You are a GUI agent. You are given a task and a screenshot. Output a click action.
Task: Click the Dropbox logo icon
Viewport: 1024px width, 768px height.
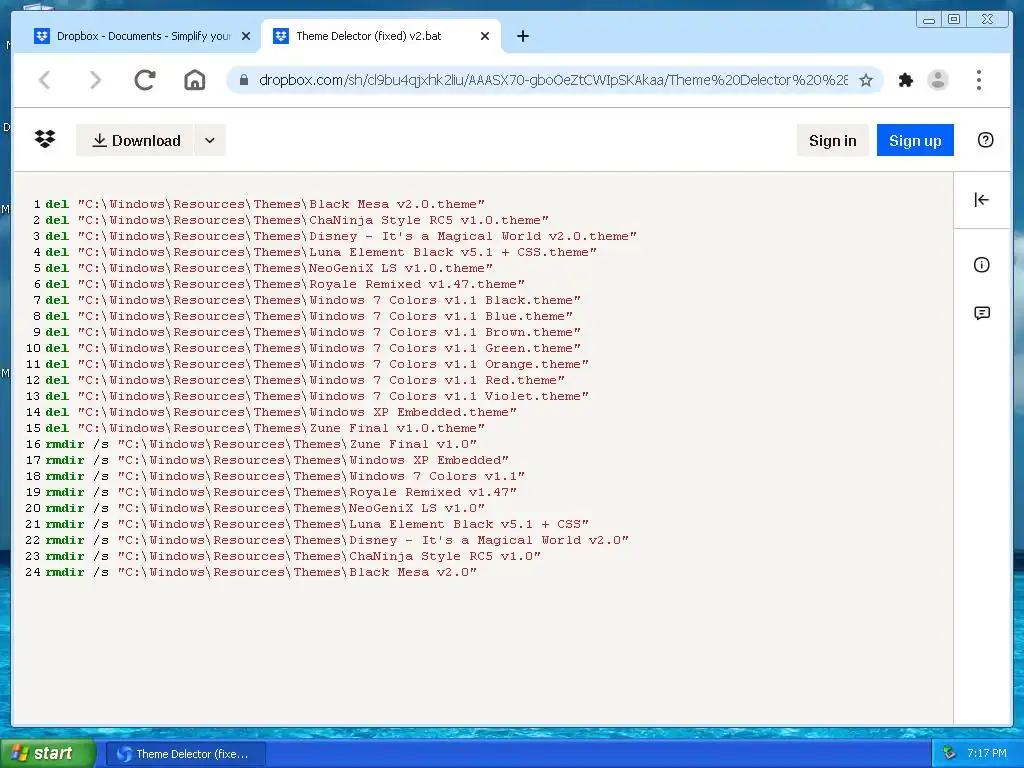[x=45, y=139]
